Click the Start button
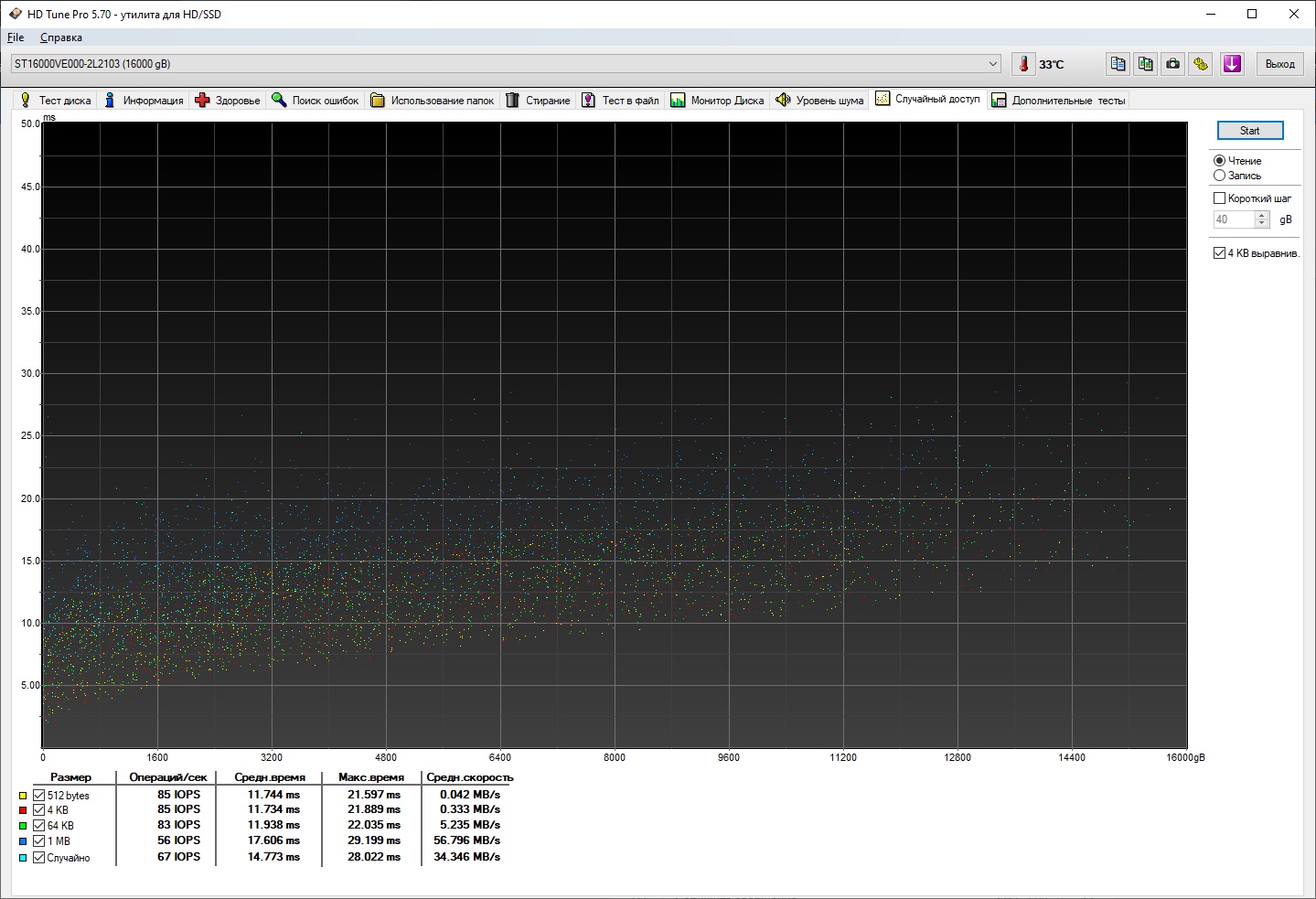The image size is (1316, 899). (x=1250, y=131)
